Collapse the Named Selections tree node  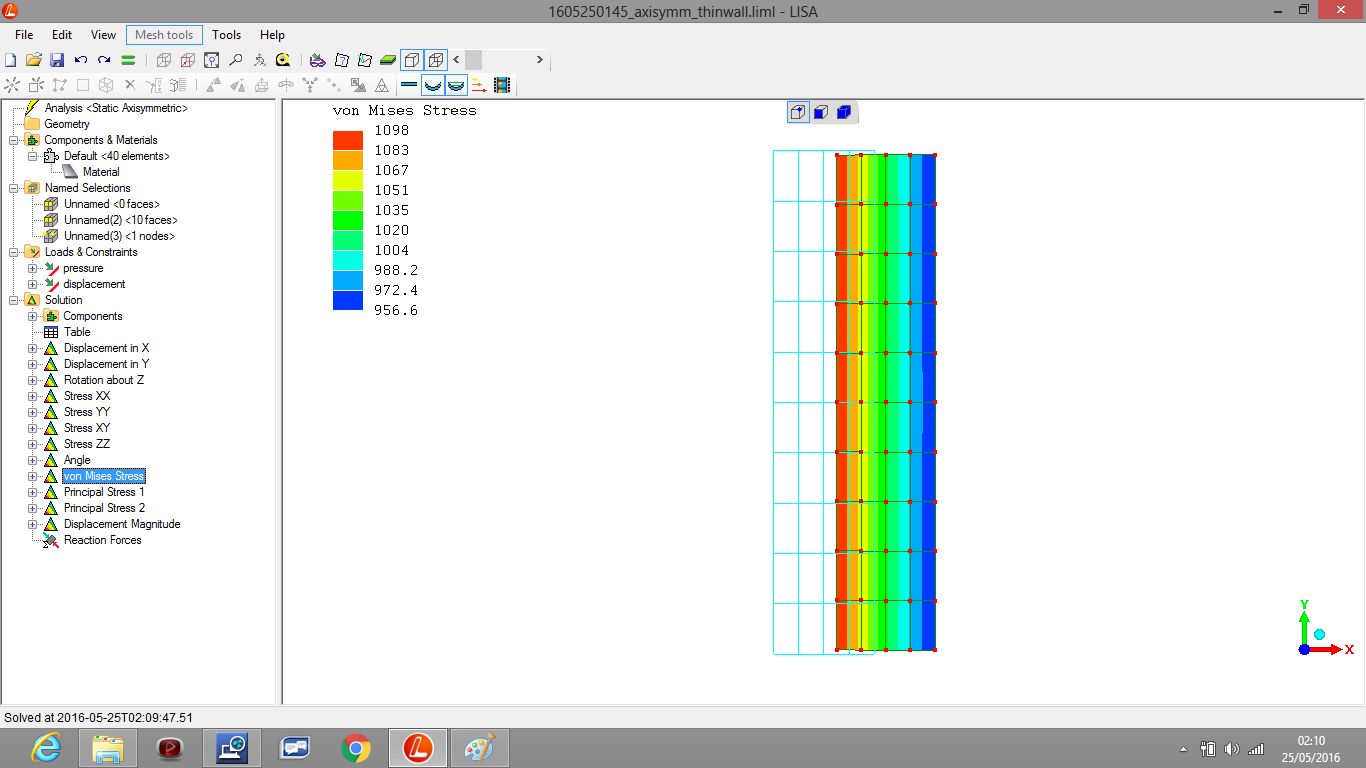pyautogui.click(x=14, y=188)
